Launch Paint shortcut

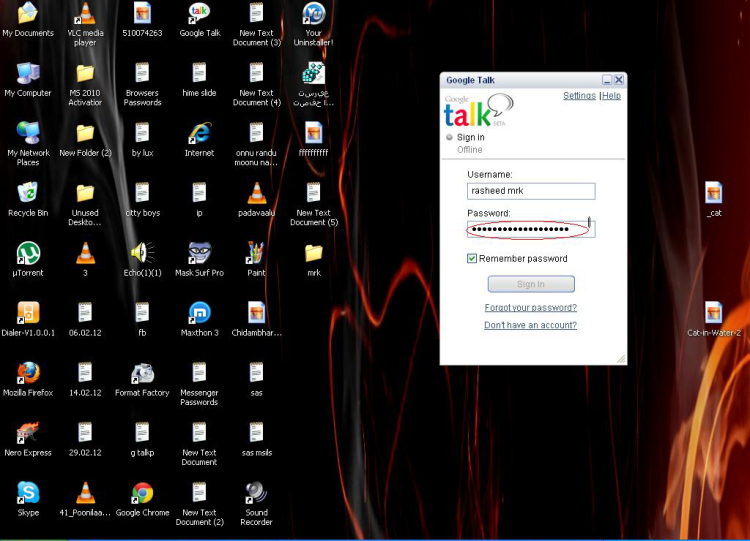[256, 253]
